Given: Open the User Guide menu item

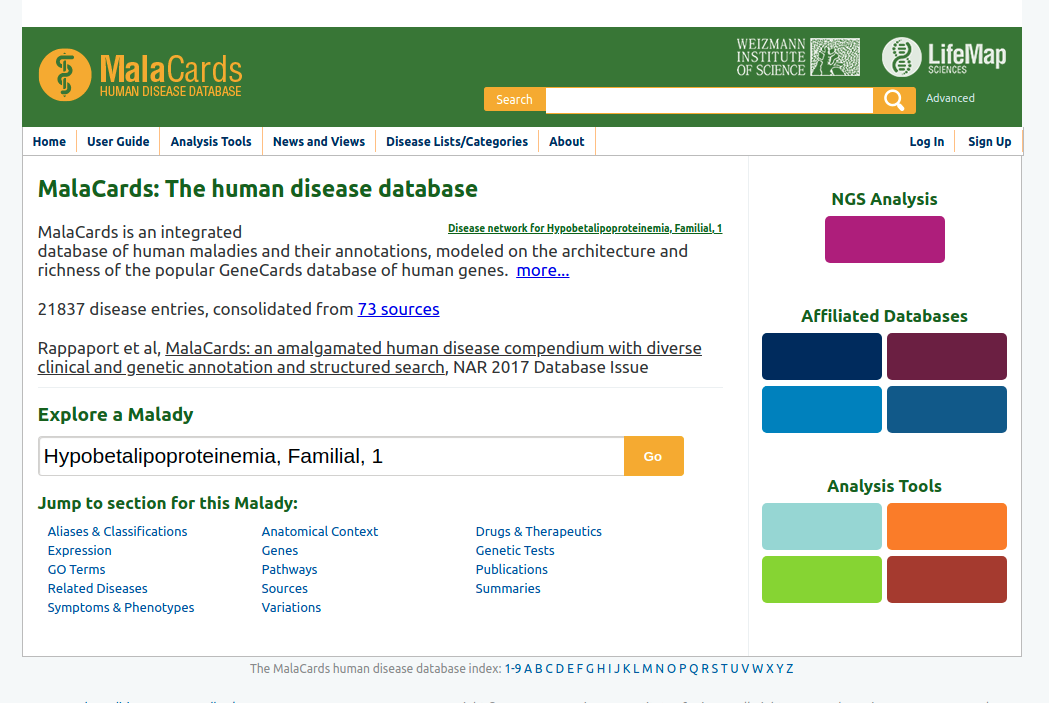Looking at the screenshot, I should point(118,142).
